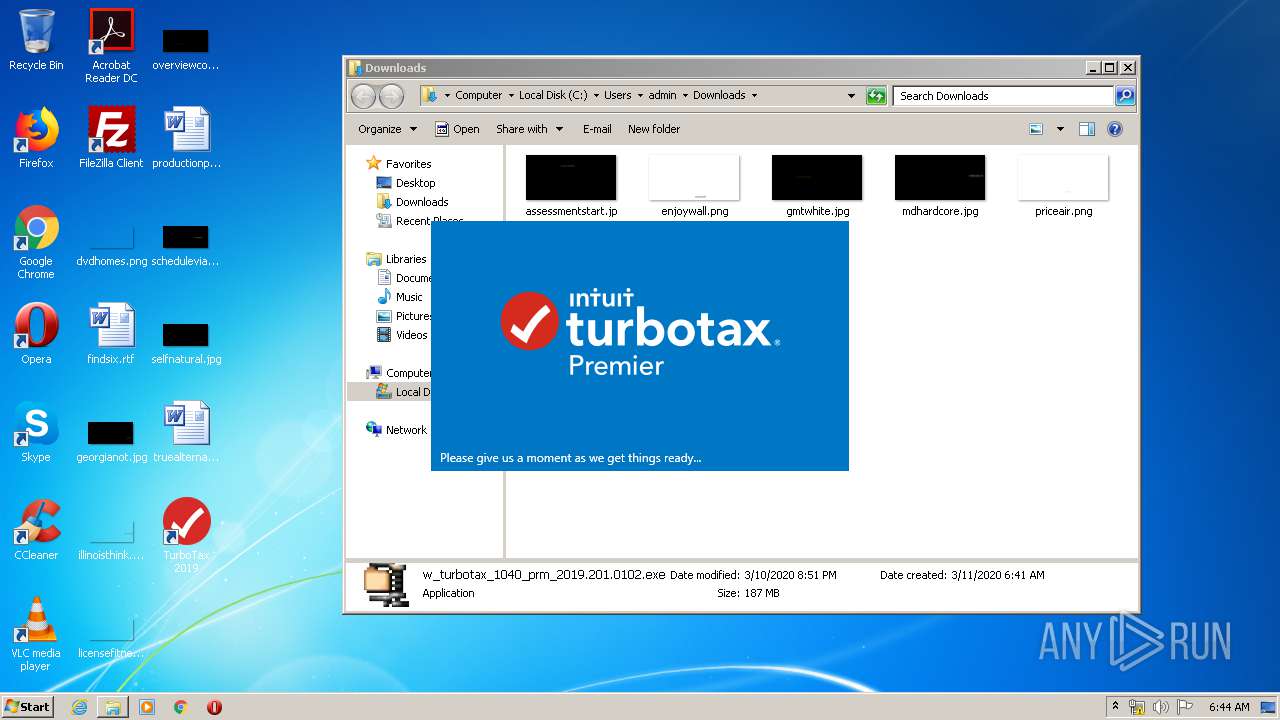The width and height of the screenshot is (1280, 720).
Task: Launch FileZilla Client shortcut
Action: tap(111, 138)
